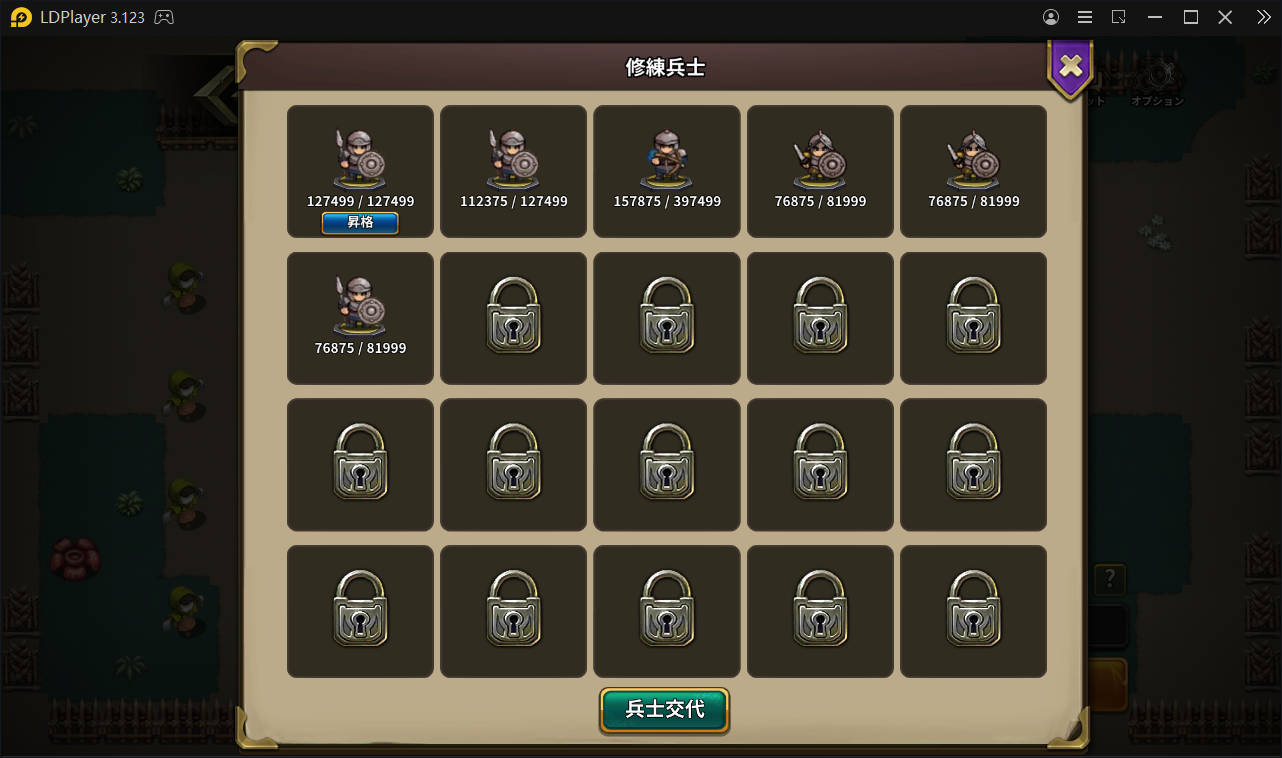The width and height of the screenshot is (1282, 758).
Task: Click the question mark help icon
Action: [x=1109, y=579]
